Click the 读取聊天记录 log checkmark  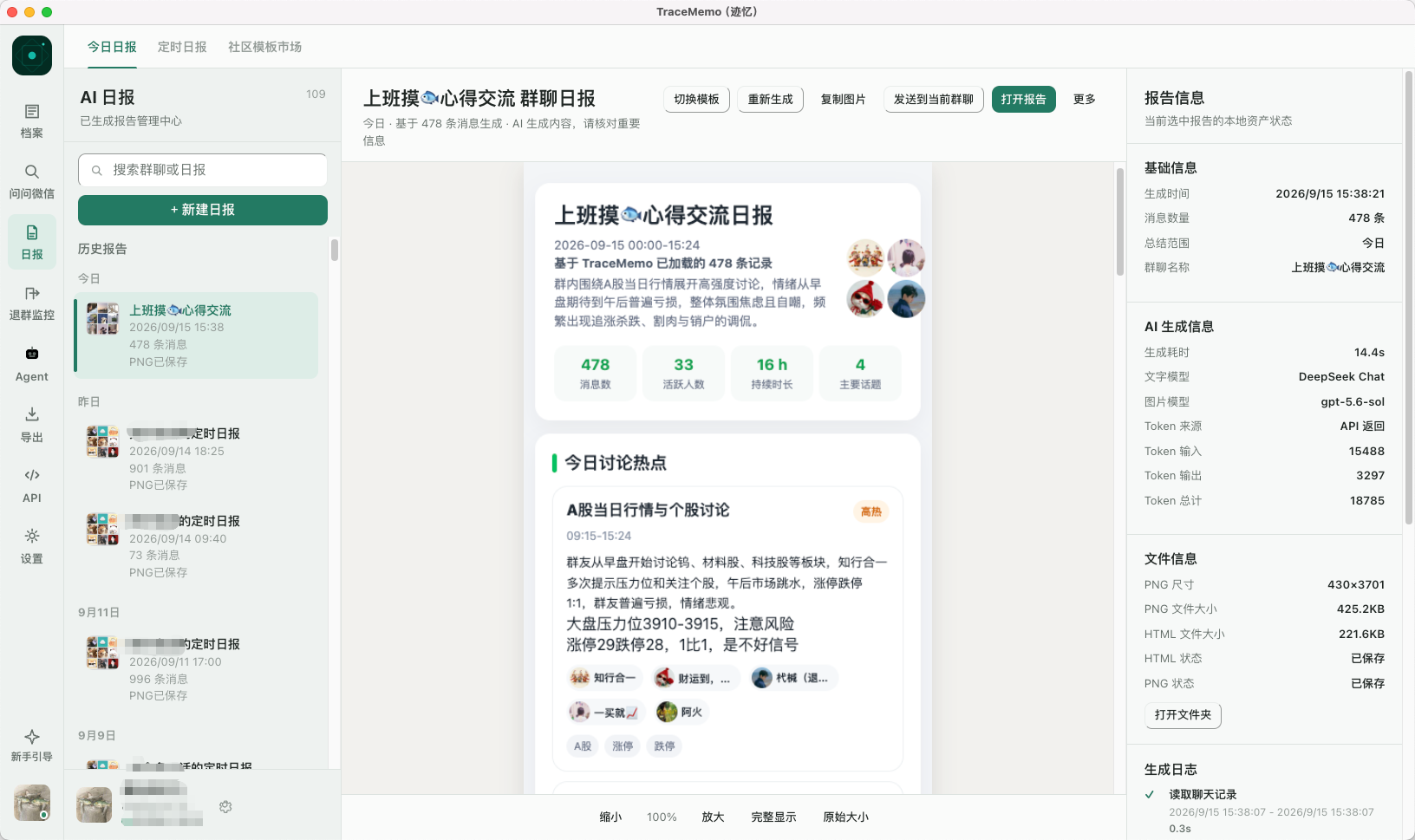tap(1150, 794)
